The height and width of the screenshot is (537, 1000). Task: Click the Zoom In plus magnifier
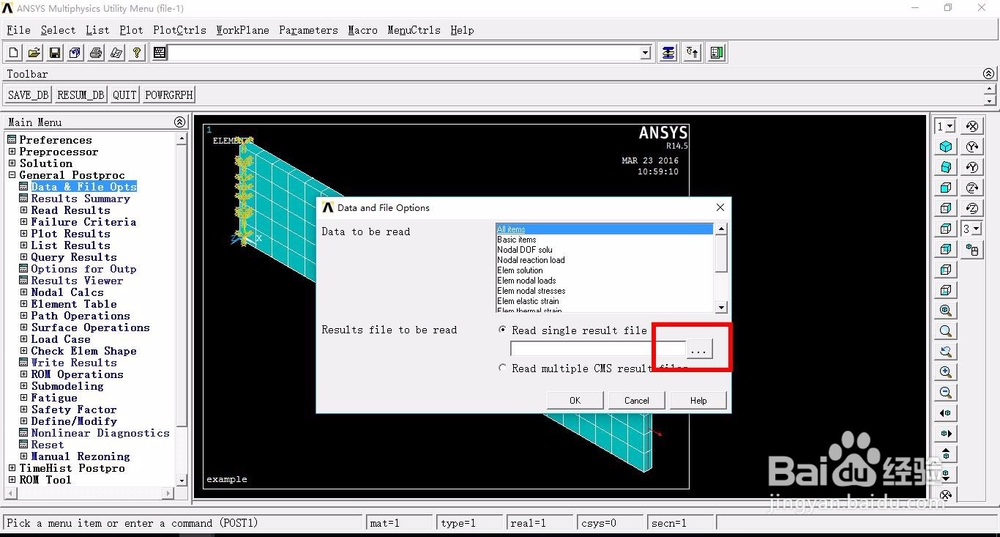click(946, 372)
